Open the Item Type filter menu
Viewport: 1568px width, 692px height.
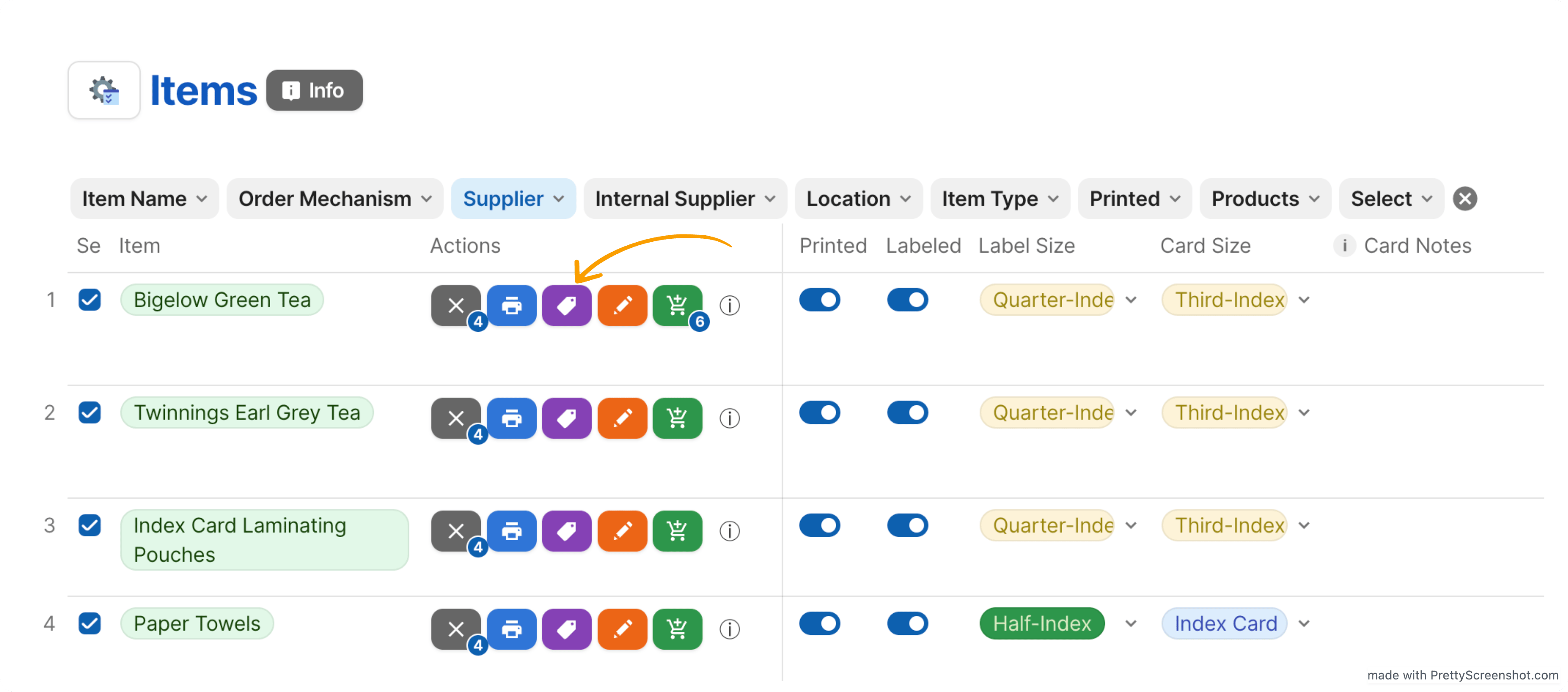(x=999, y=199)
